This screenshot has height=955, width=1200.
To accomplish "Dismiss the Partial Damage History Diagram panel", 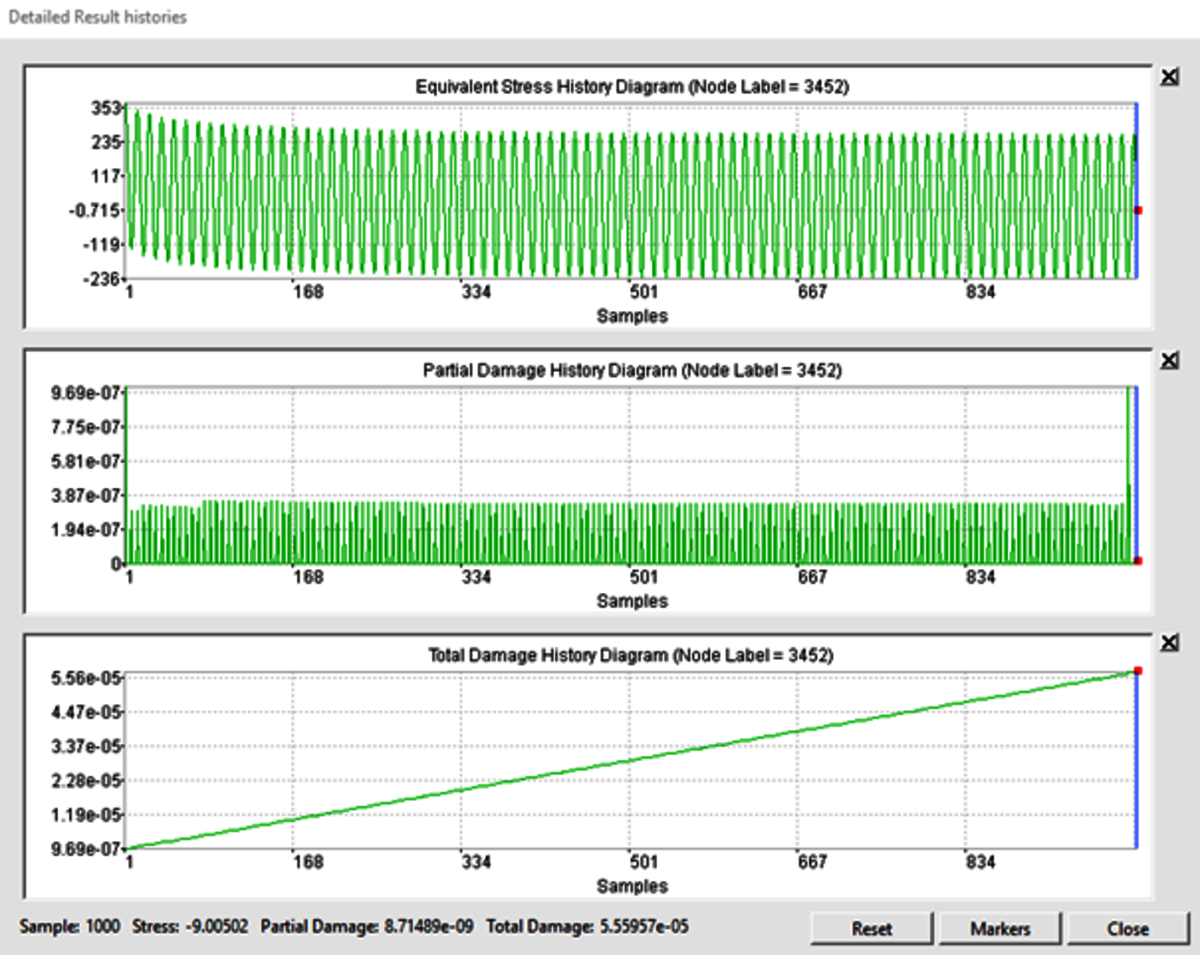I will [x=1172, y=359].
